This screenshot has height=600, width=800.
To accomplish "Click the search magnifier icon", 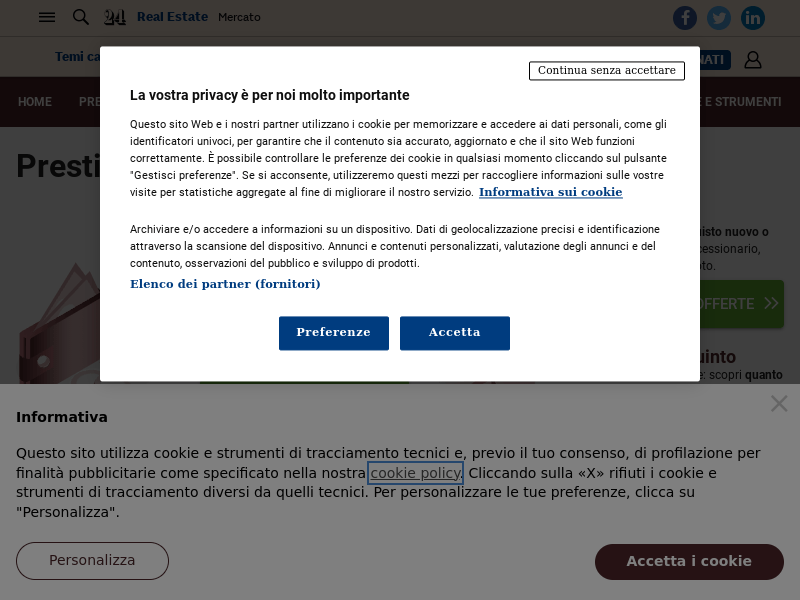I will (x=81, y=17).
